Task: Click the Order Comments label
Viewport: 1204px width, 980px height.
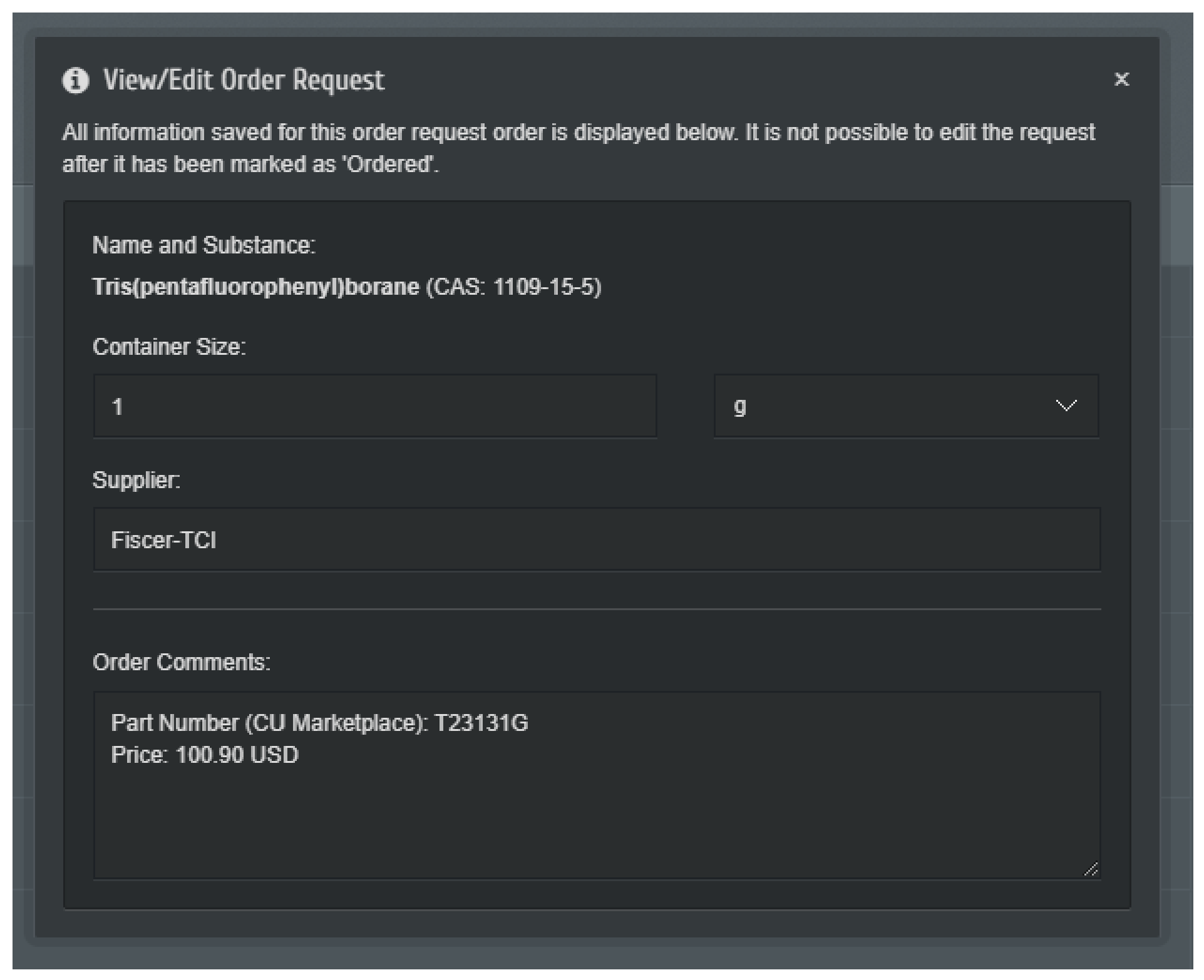Action: tap(181, 662)
